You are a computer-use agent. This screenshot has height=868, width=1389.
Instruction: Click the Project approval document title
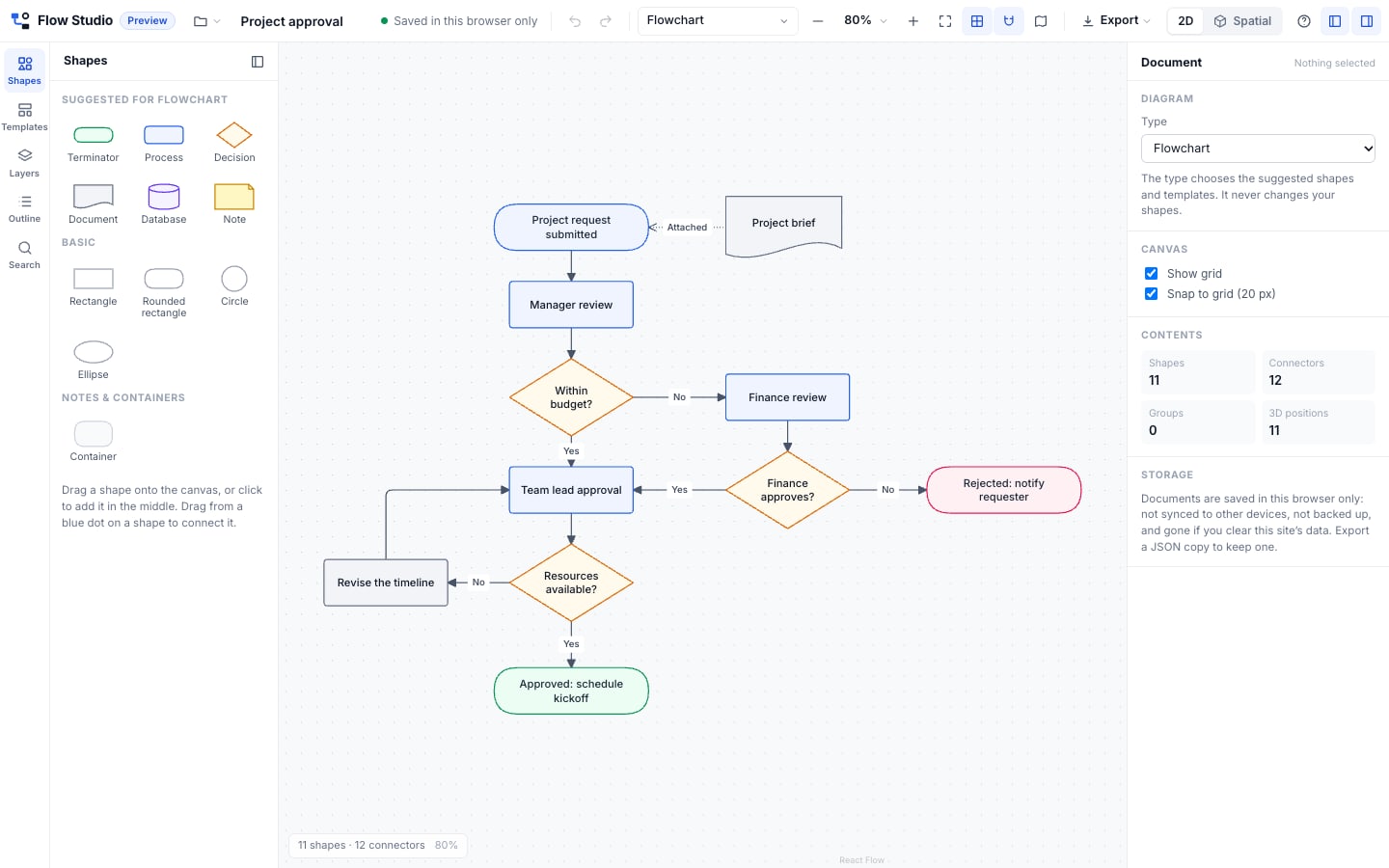click(x=291, y=21)
